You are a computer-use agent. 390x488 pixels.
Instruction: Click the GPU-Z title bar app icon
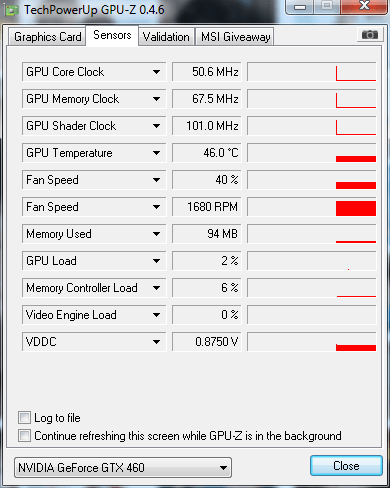coord(12,11)
